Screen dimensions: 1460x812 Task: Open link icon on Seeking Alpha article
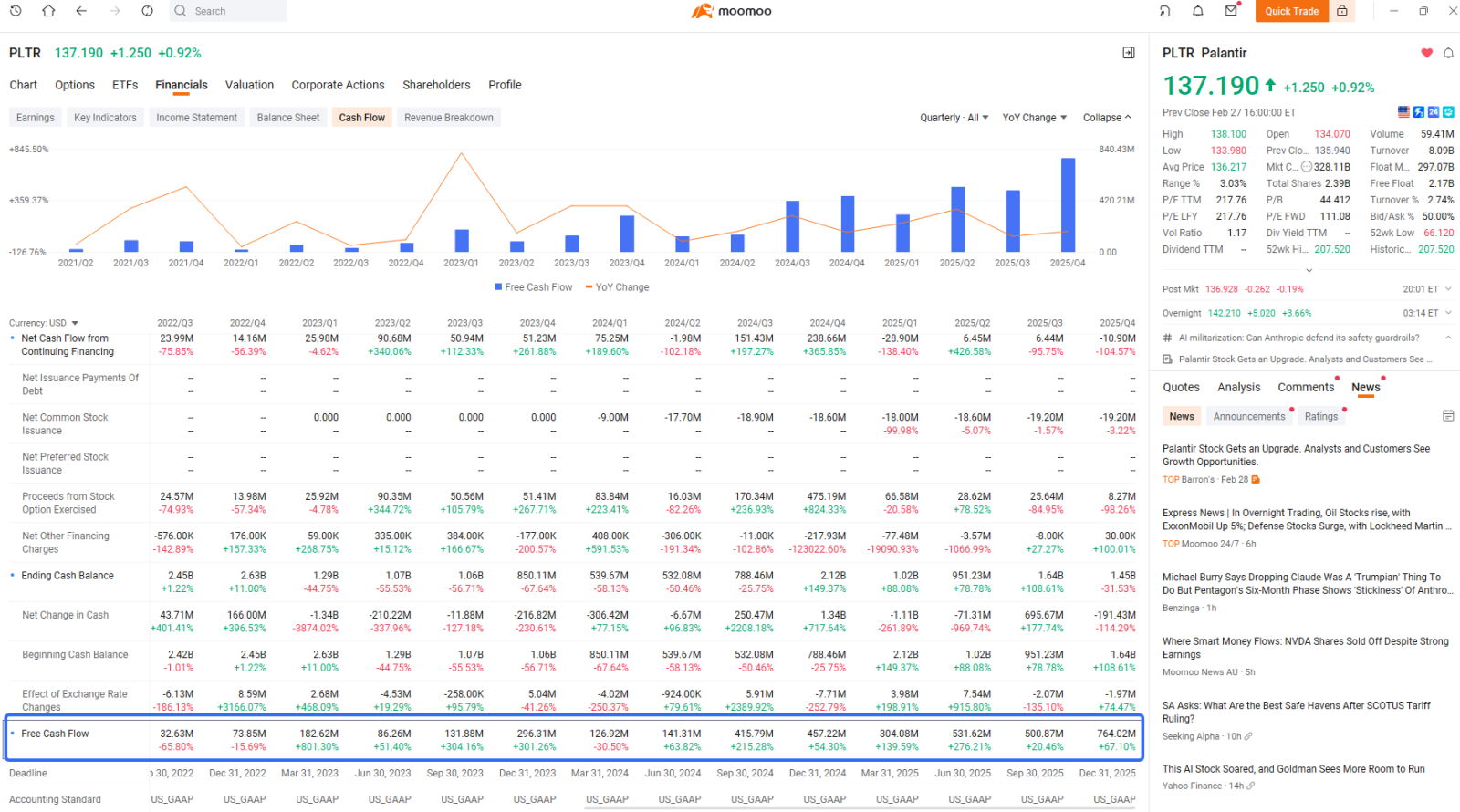(1248, 736)
